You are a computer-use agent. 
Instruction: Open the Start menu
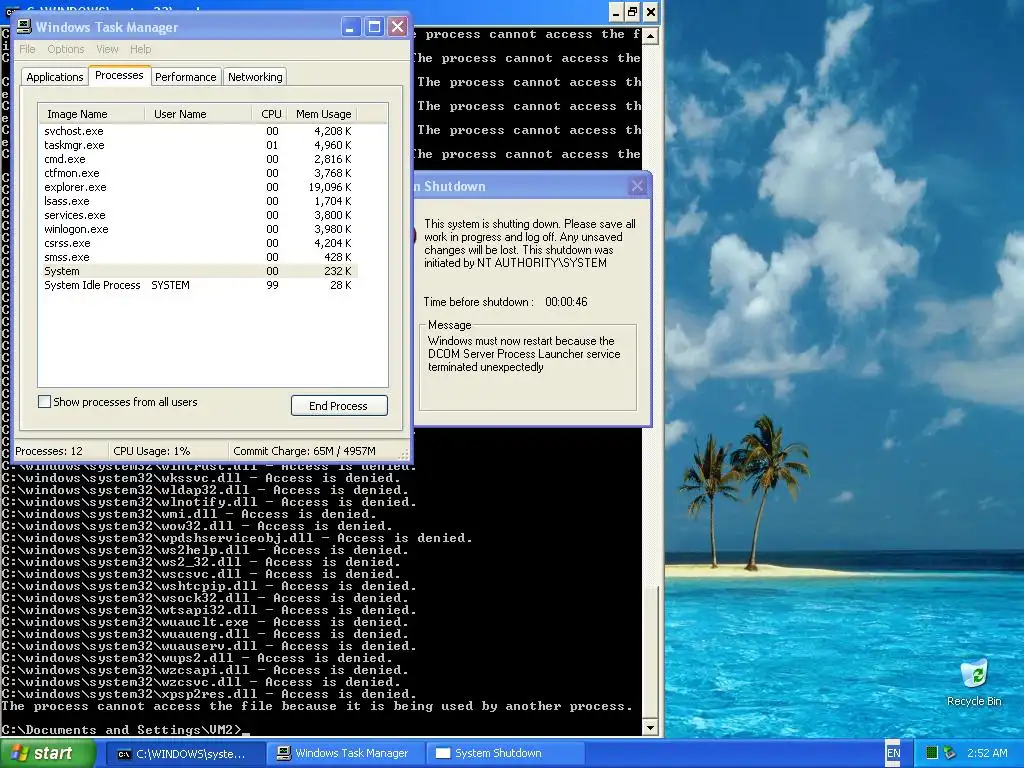click(x=47, y=753)
